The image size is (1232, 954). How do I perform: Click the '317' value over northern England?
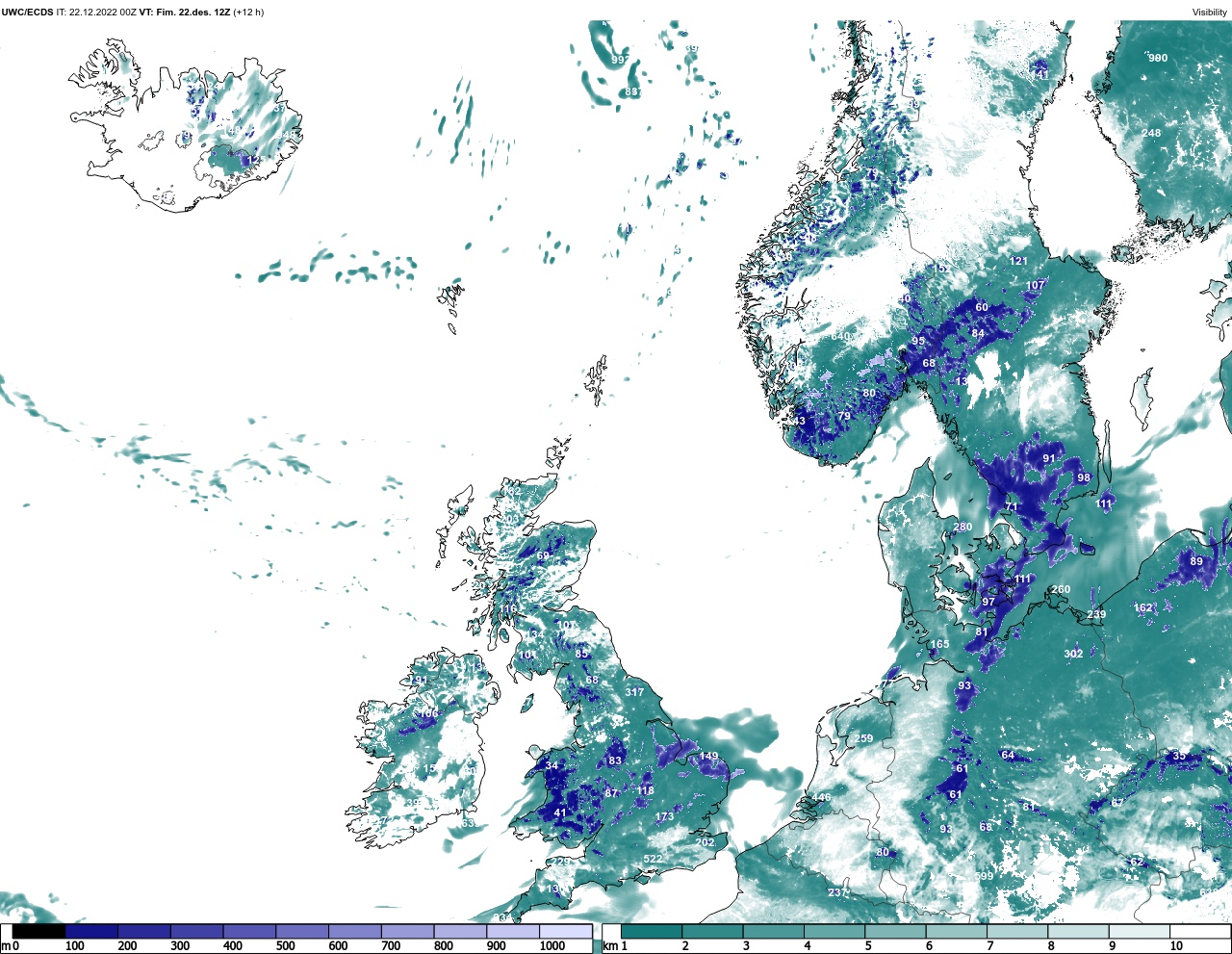(x=634, y=692)
